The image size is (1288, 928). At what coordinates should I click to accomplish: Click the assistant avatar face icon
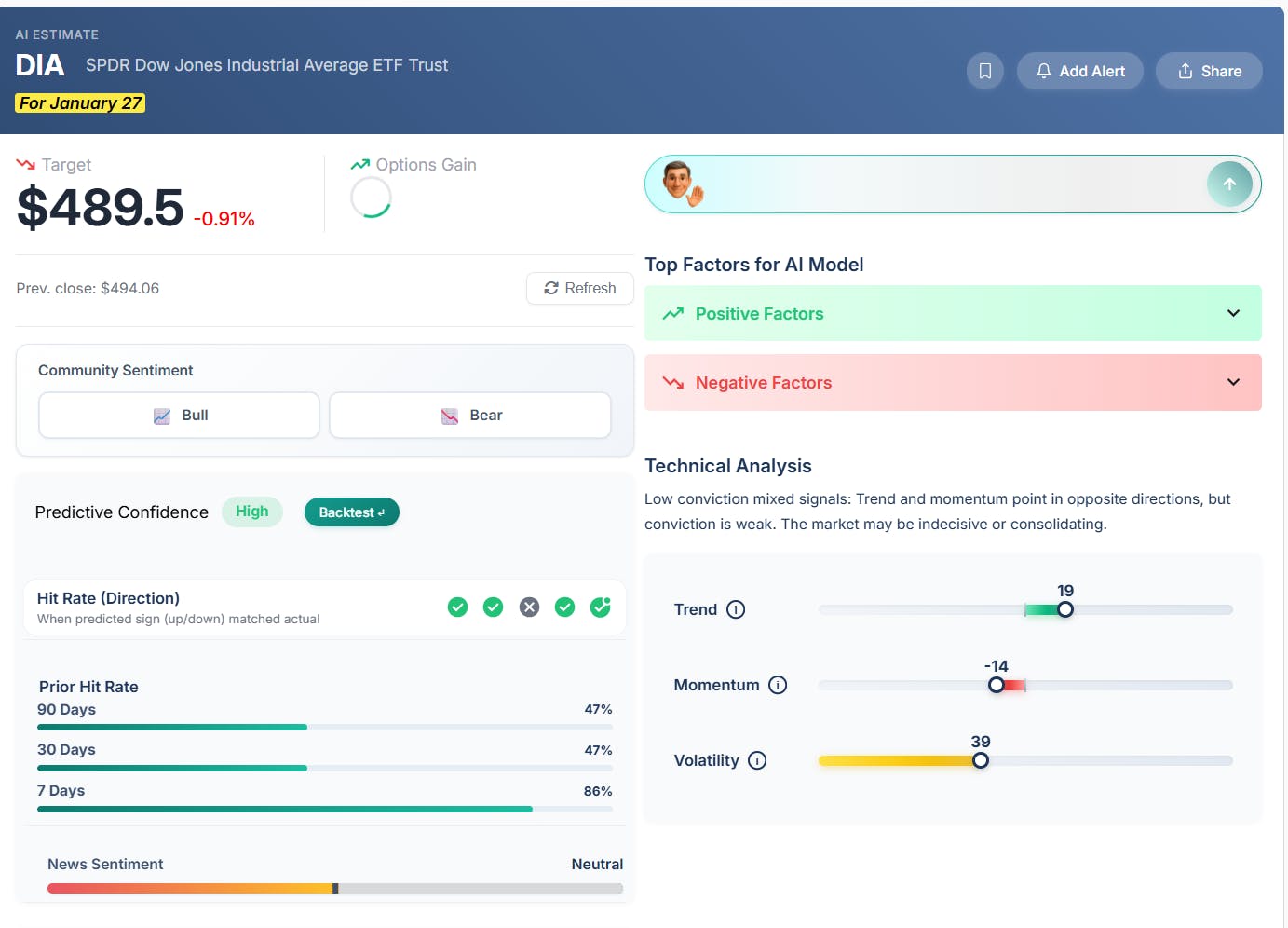click(682, 183)
